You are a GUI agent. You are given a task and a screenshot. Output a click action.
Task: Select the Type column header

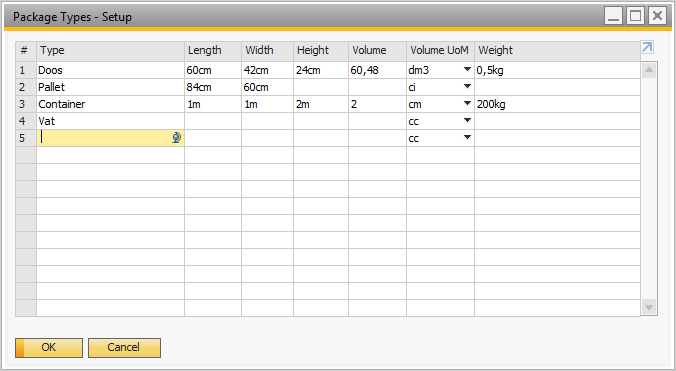pos(110,51)
